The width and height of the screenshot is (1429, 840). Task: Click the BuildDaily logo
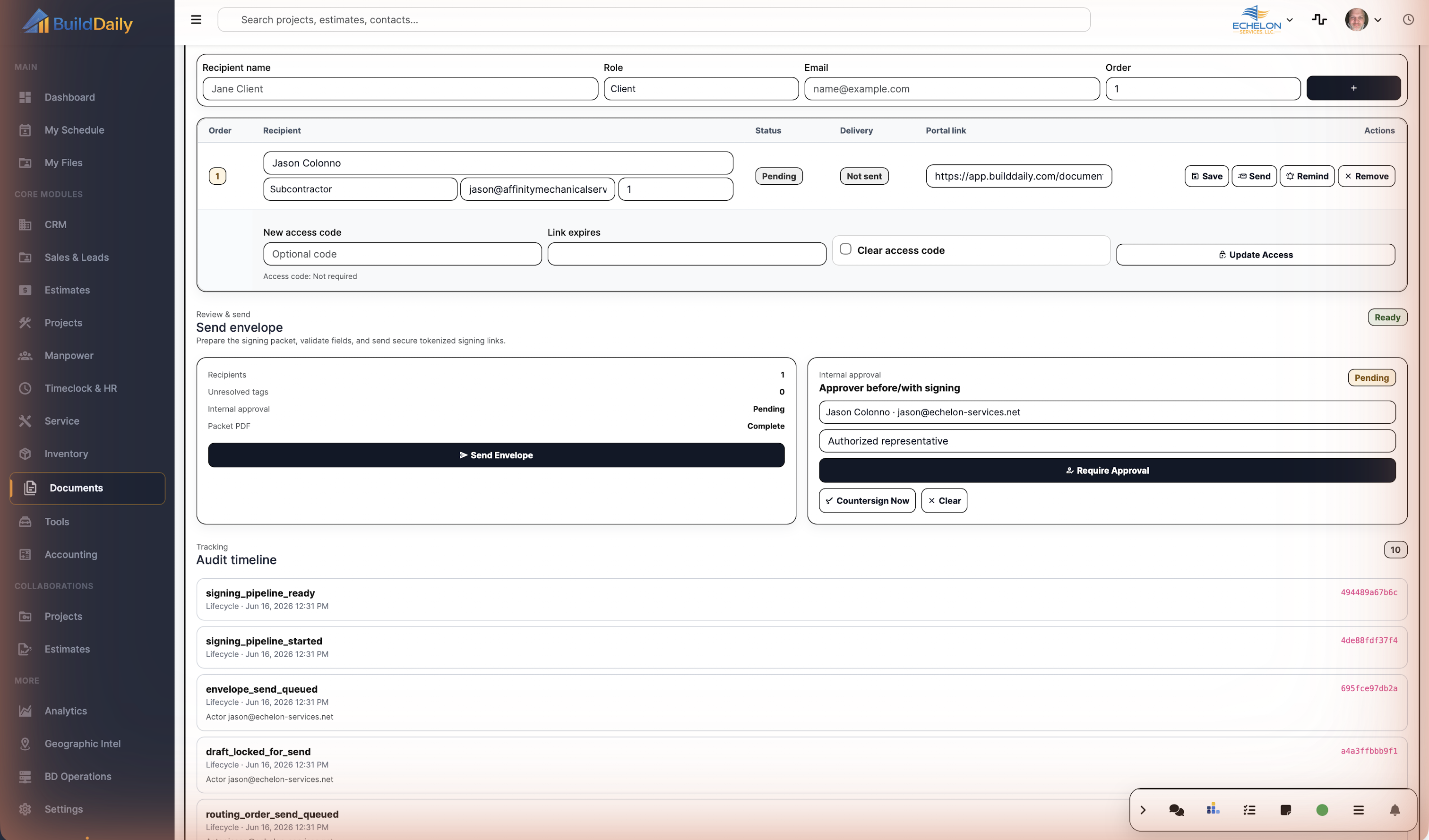click(x=77, y=22)
